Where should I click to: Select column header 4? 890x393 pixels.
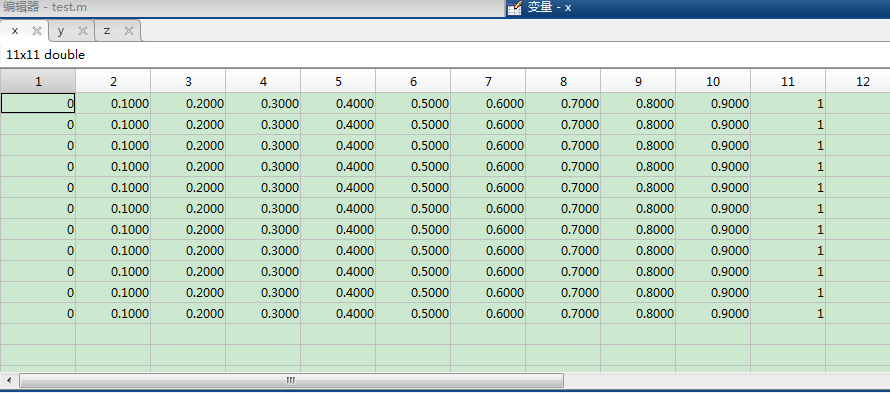(263, 82)
